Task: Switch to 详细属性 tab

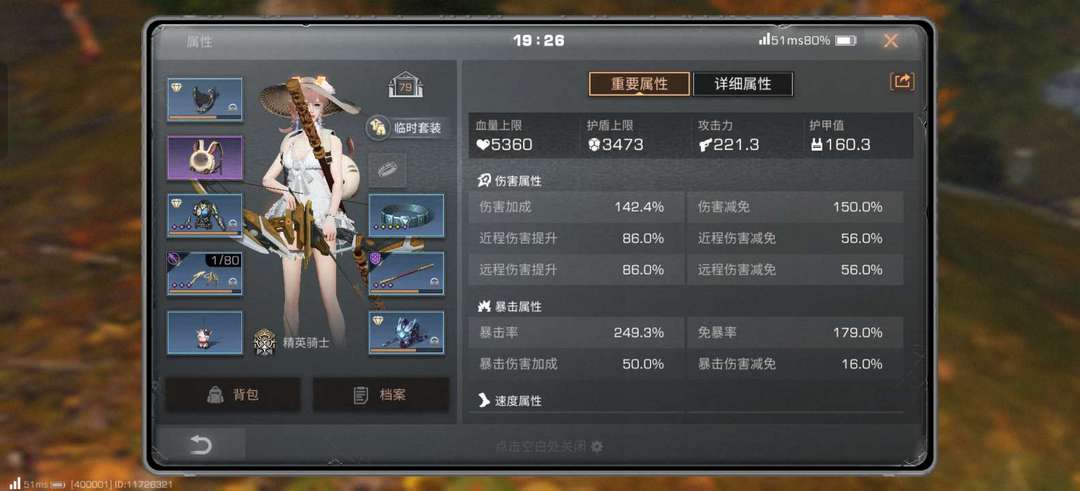Action: point(742,84)
